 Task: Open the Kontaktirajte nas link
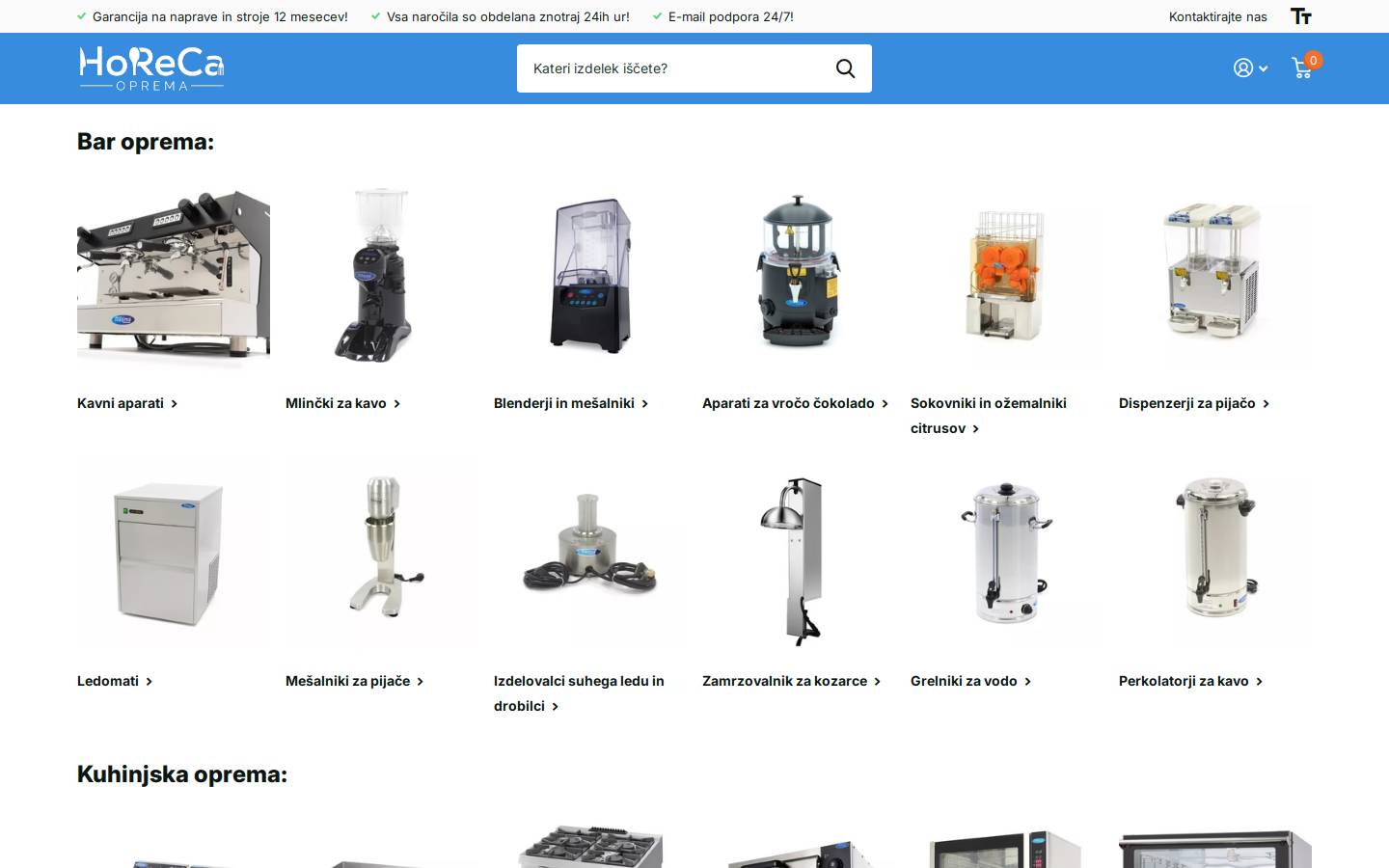(1217, 16)
